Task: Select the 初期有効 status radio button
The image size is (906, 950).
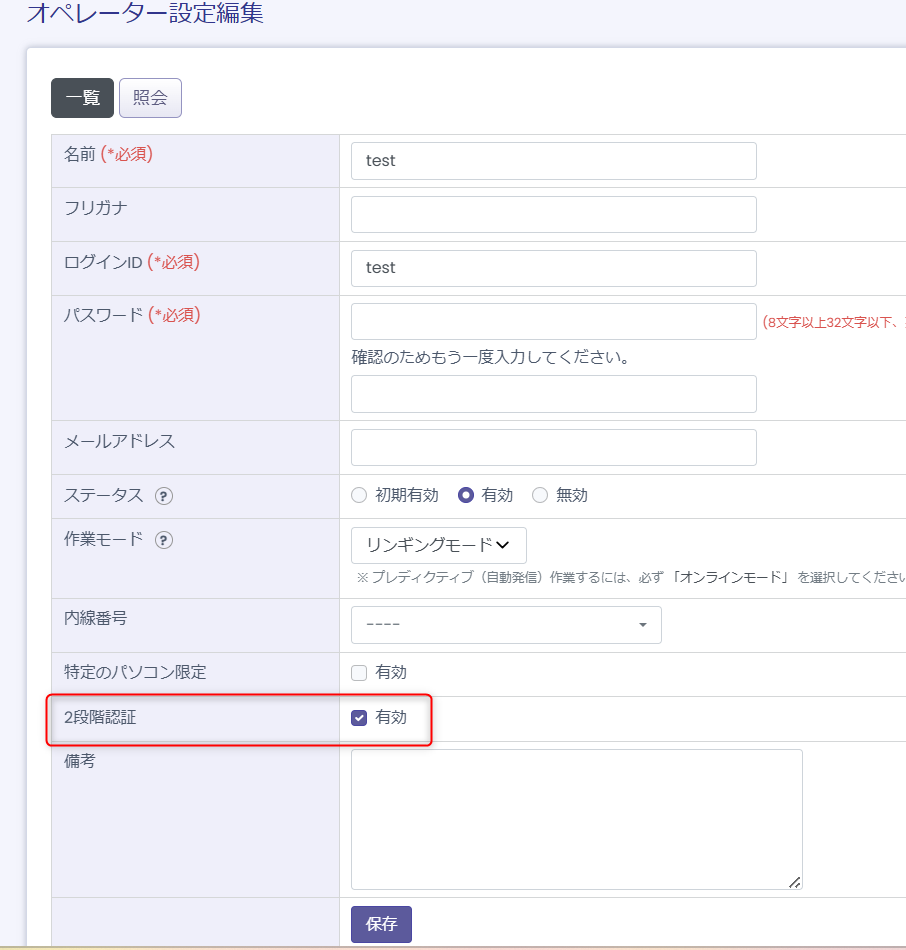Action: pos(360,495)
